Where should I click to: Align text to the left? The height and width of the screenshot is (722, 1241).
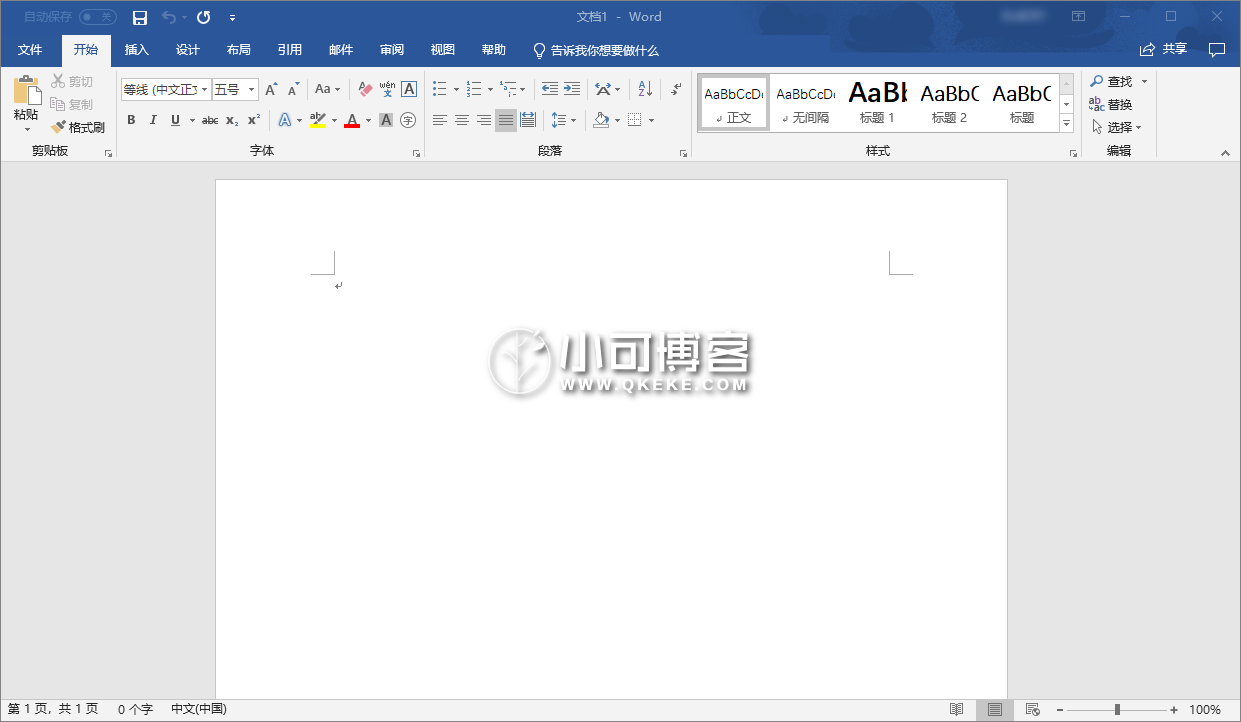(440, 120)
